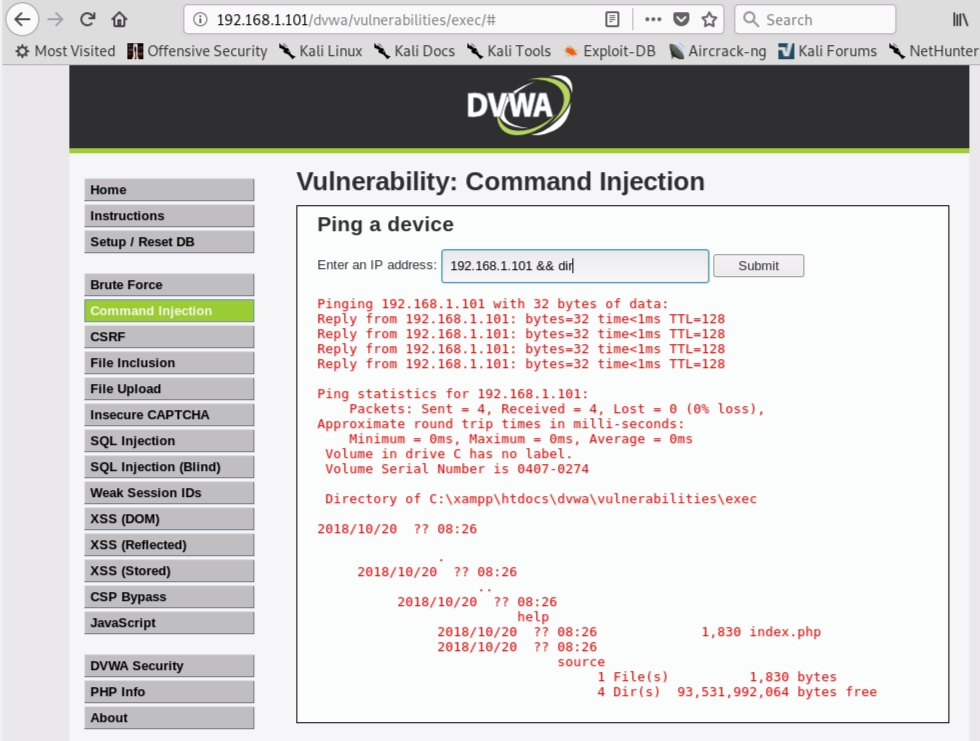
Task: Open Insecure CAPTCHA page
Action: 169,415
